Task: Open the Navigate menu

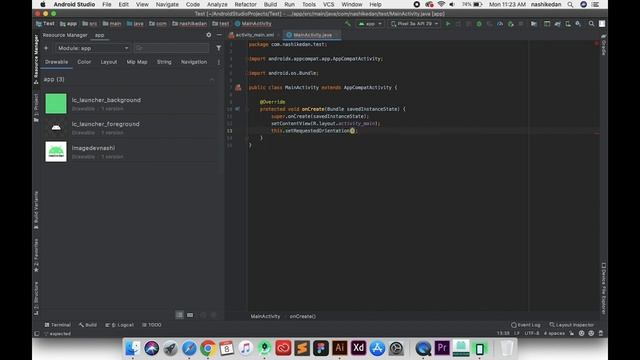Action: pos(167,4)
